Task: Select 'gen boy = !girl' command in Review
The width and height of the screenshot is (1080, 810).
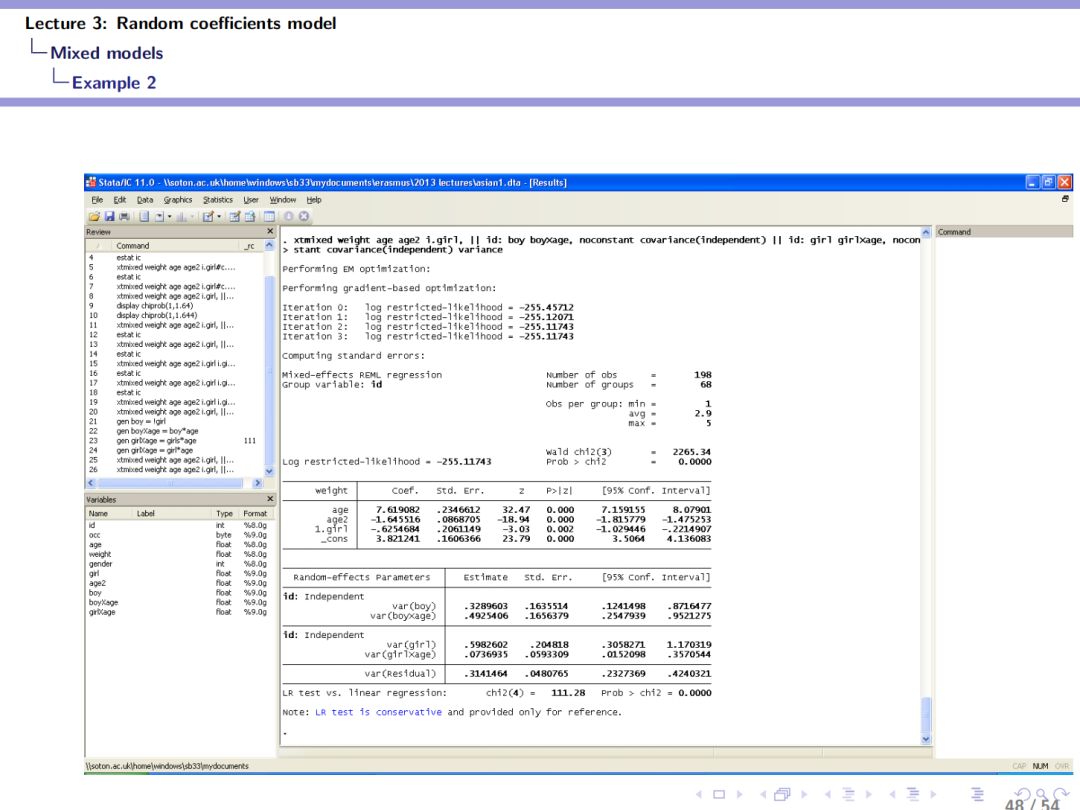Action: (x=141, y=422)
